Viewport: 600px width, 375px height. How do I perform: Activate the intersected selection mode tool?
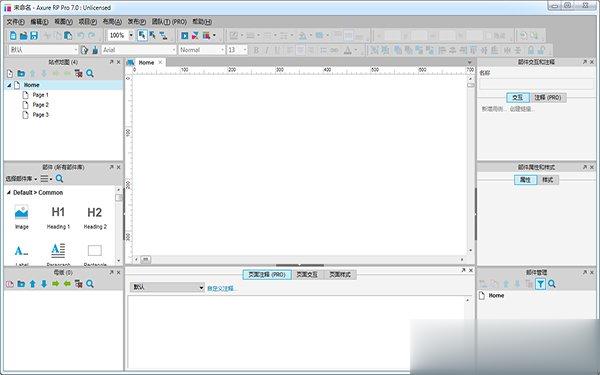(142, 36)
